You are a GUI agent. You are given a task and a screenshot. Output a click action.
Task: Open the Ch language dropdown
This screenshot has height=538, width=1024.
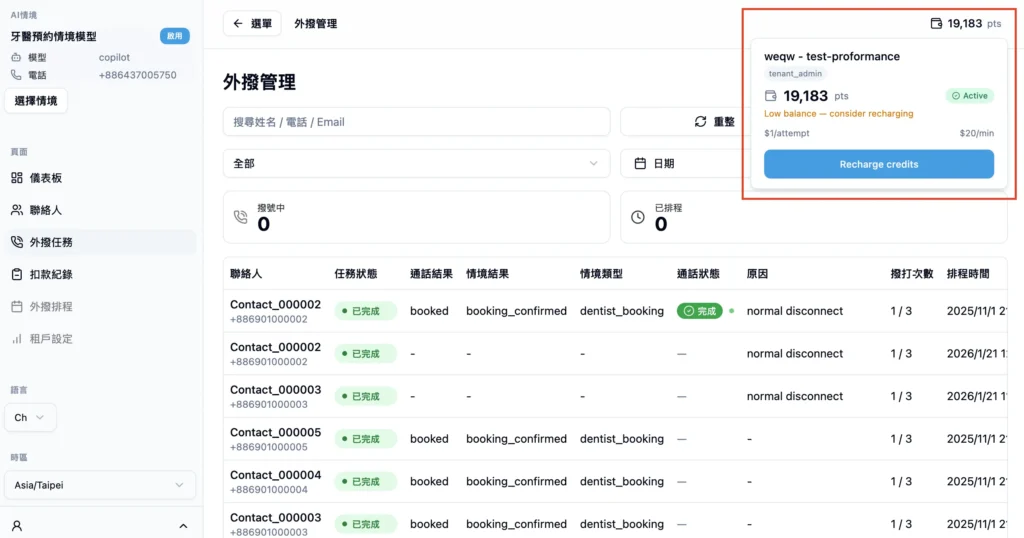[30, 418]
